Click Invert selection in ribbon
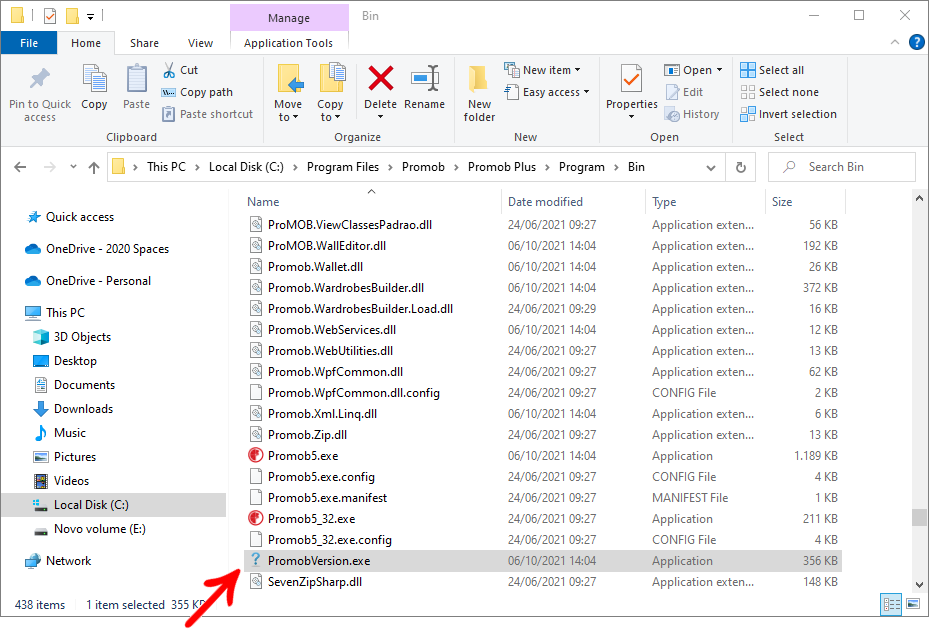 [789, 114]
